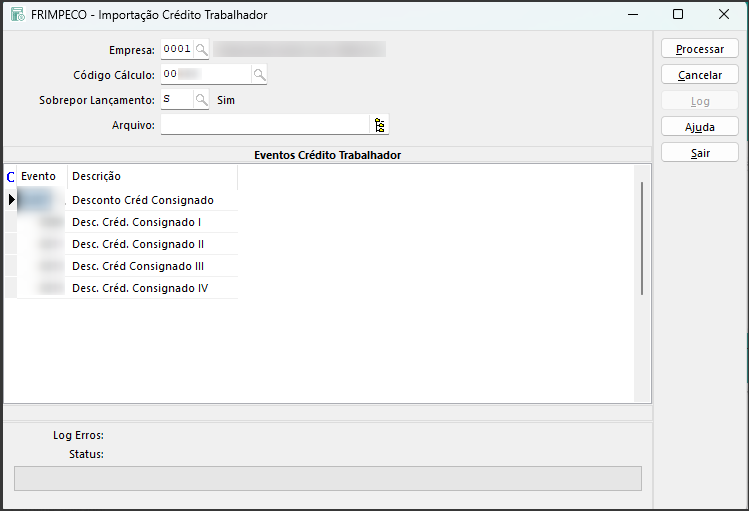Open the Código Cálculo search magnifier
The image size is (749, 511).
click(x=259, y=75)
